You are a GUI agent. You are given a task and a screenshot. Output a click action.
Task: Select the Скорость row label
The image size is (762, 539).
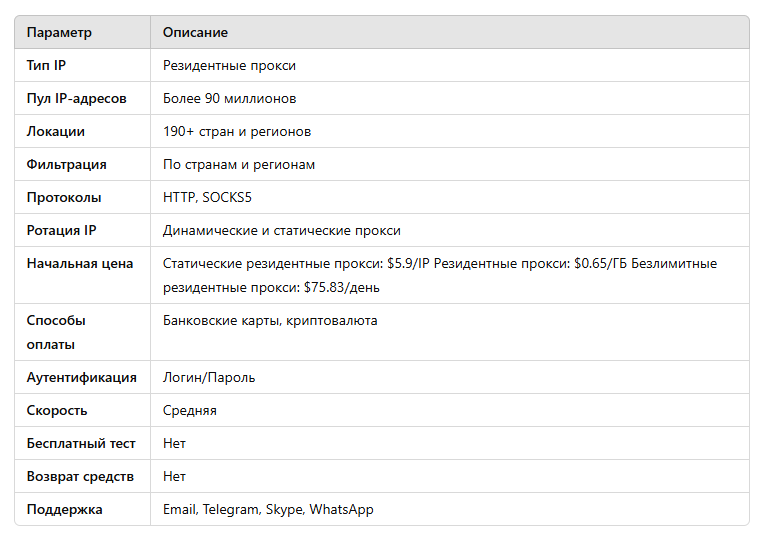[x=57, y=411]
